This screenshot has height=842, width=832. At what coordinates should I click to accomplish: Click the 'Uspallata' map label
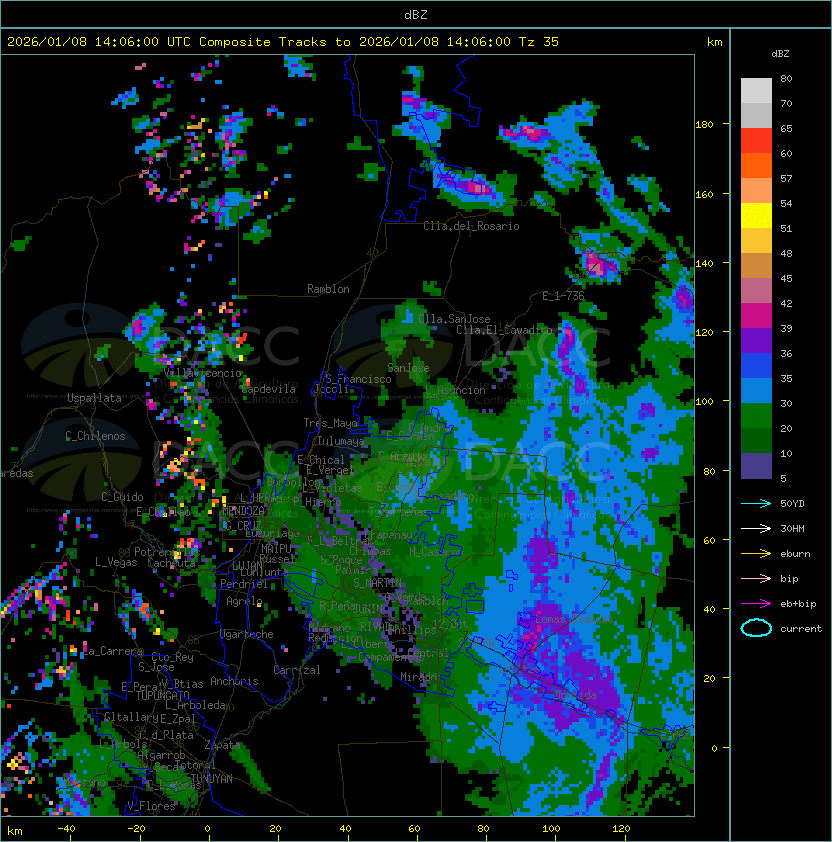coord(94,398)
